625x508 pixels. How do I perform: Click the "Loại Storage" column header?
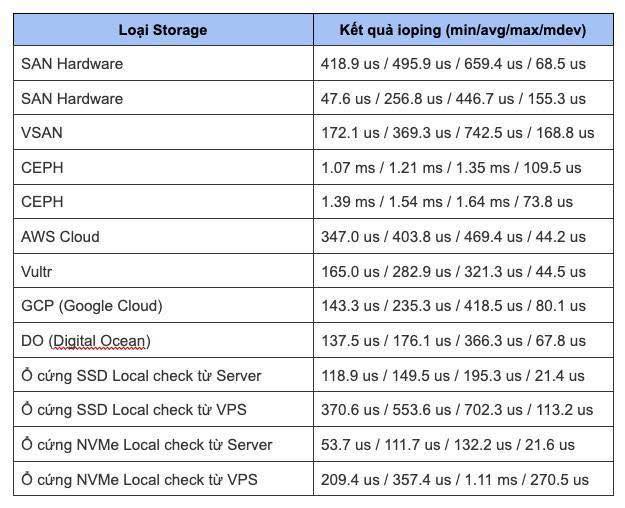162,29
